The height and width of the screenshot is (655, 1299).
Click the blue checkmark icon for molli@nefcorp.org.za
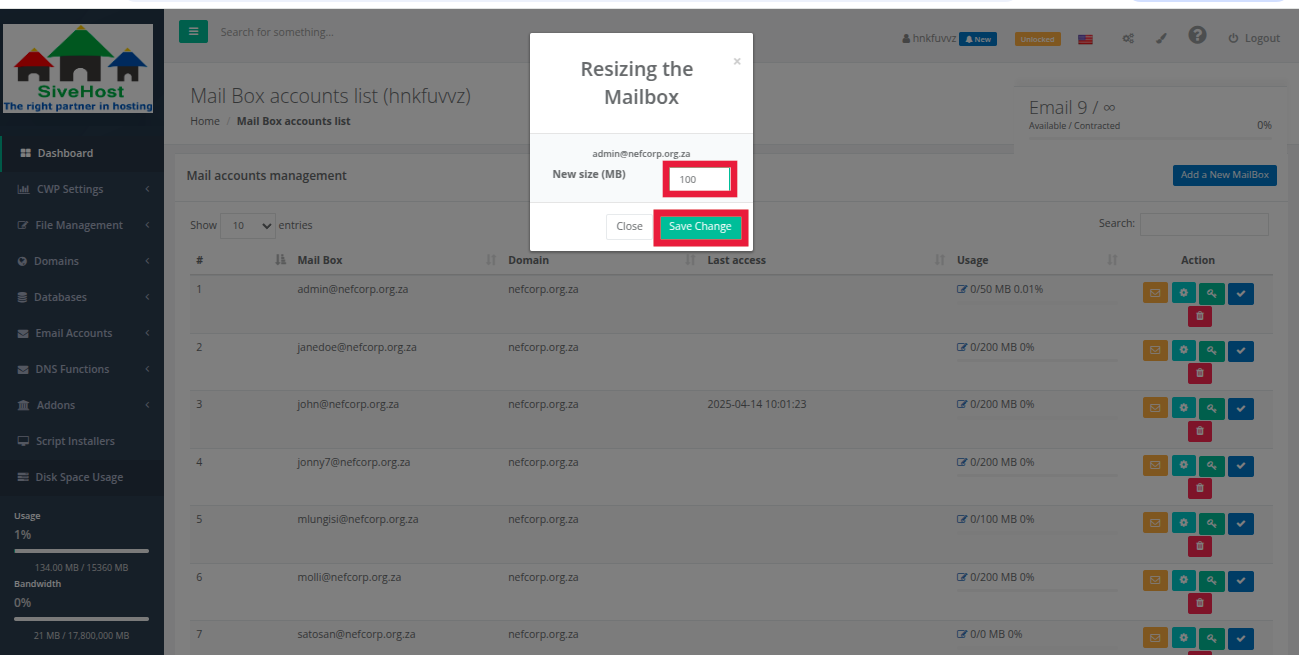1241,581
